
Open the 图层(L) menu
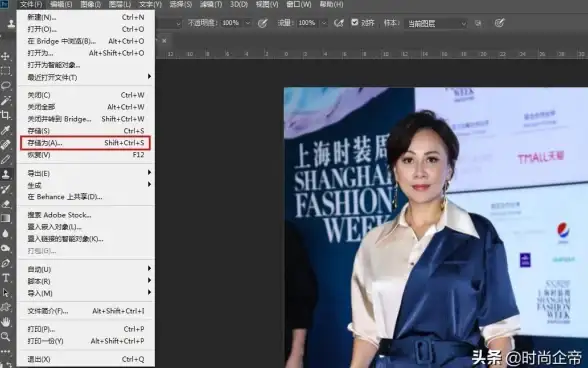[x=120, y=5]
